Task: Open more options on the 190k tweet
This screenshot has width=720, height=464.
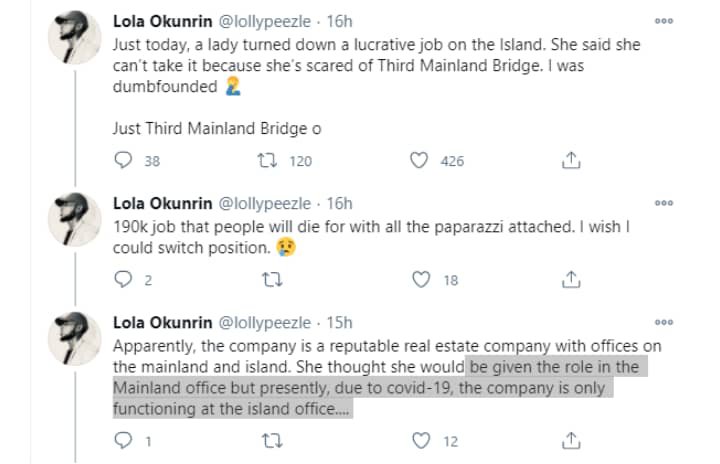Action: tap(663, 202)
